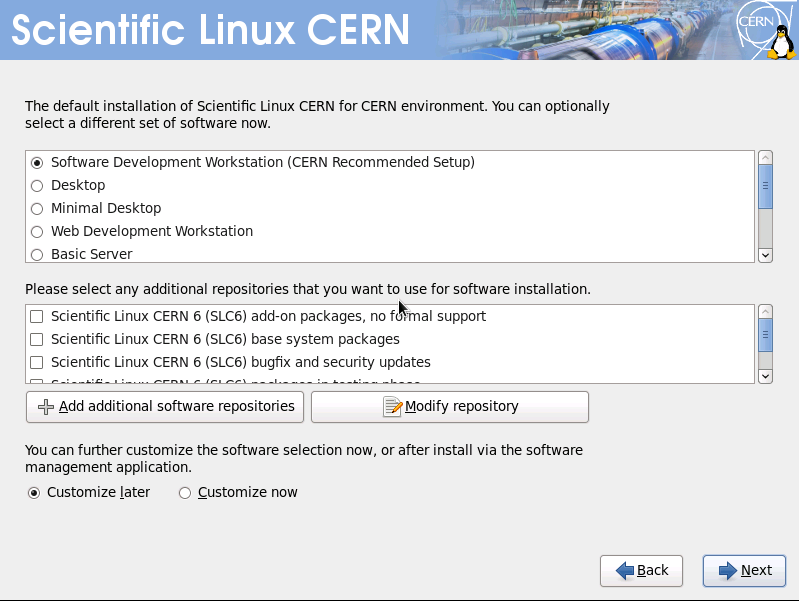The width and height of the screenshot is (799, 601).
Task: Click the repositories list scrollbar thumb
Action: click(x=765, y=335)
